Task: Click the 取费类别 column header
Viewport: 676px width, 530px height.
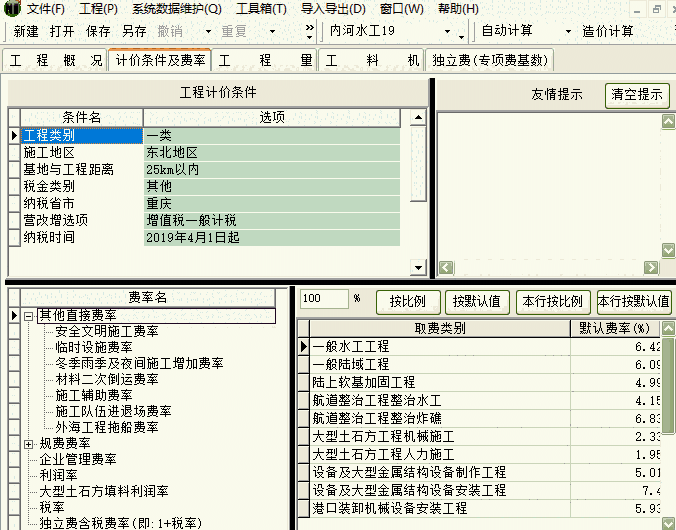Action: [x=440, y=329]
